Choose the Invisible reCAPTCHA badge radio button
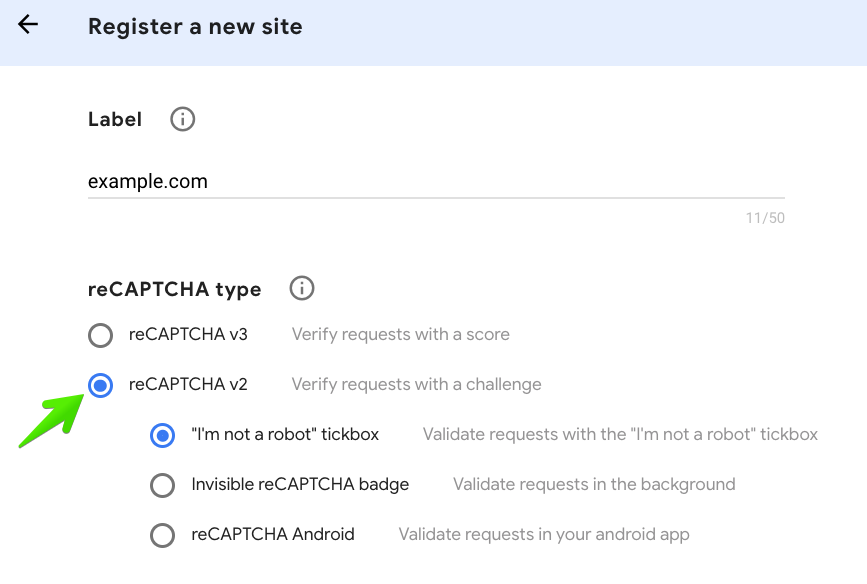Viewport: 867px width, 584px height. 163,485
